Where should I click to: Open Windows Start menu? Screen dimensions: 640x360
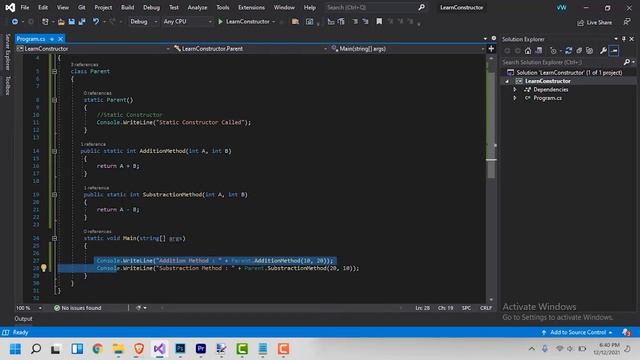[x=16, y=349]
